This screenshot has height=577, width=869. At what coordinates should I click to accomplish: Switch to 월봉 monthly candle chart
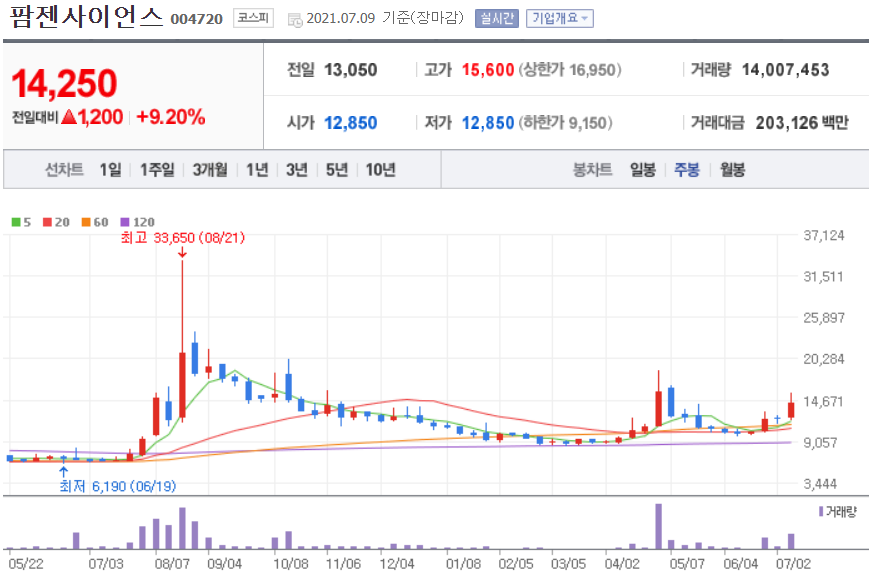pos(732,170)
